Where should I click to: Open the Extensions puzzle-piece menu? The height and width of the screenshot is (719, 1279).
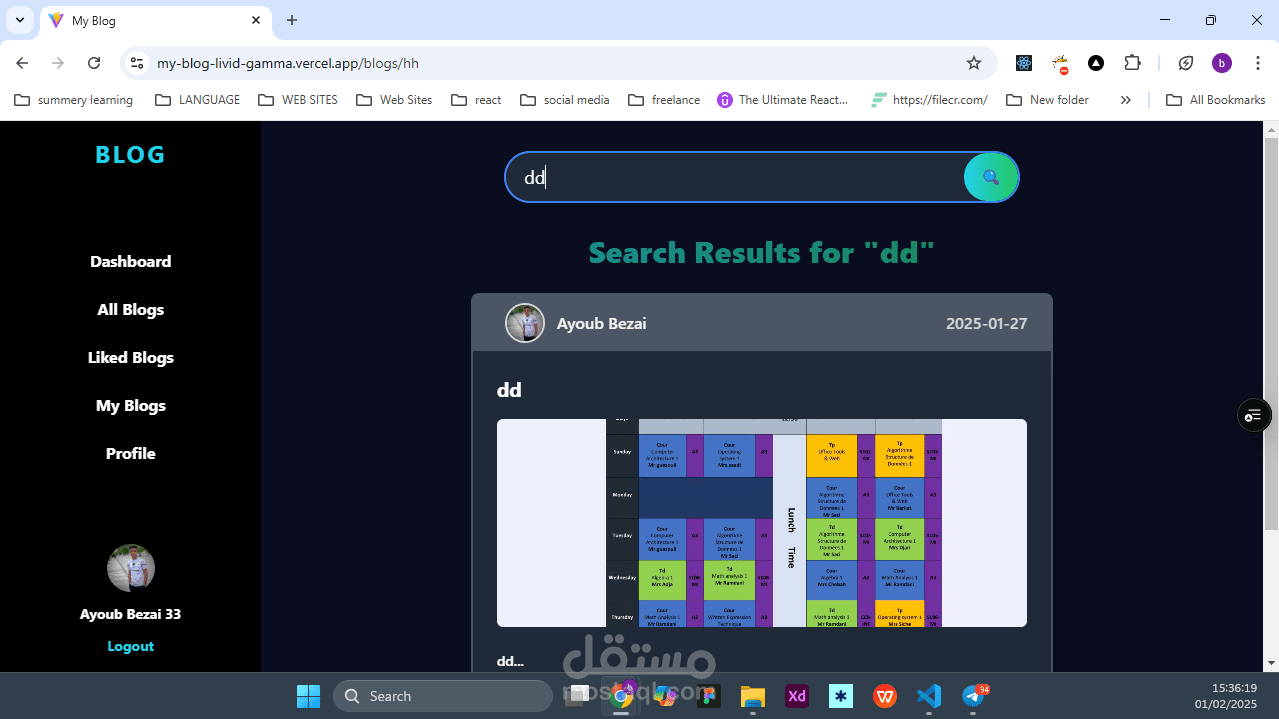1132,63
